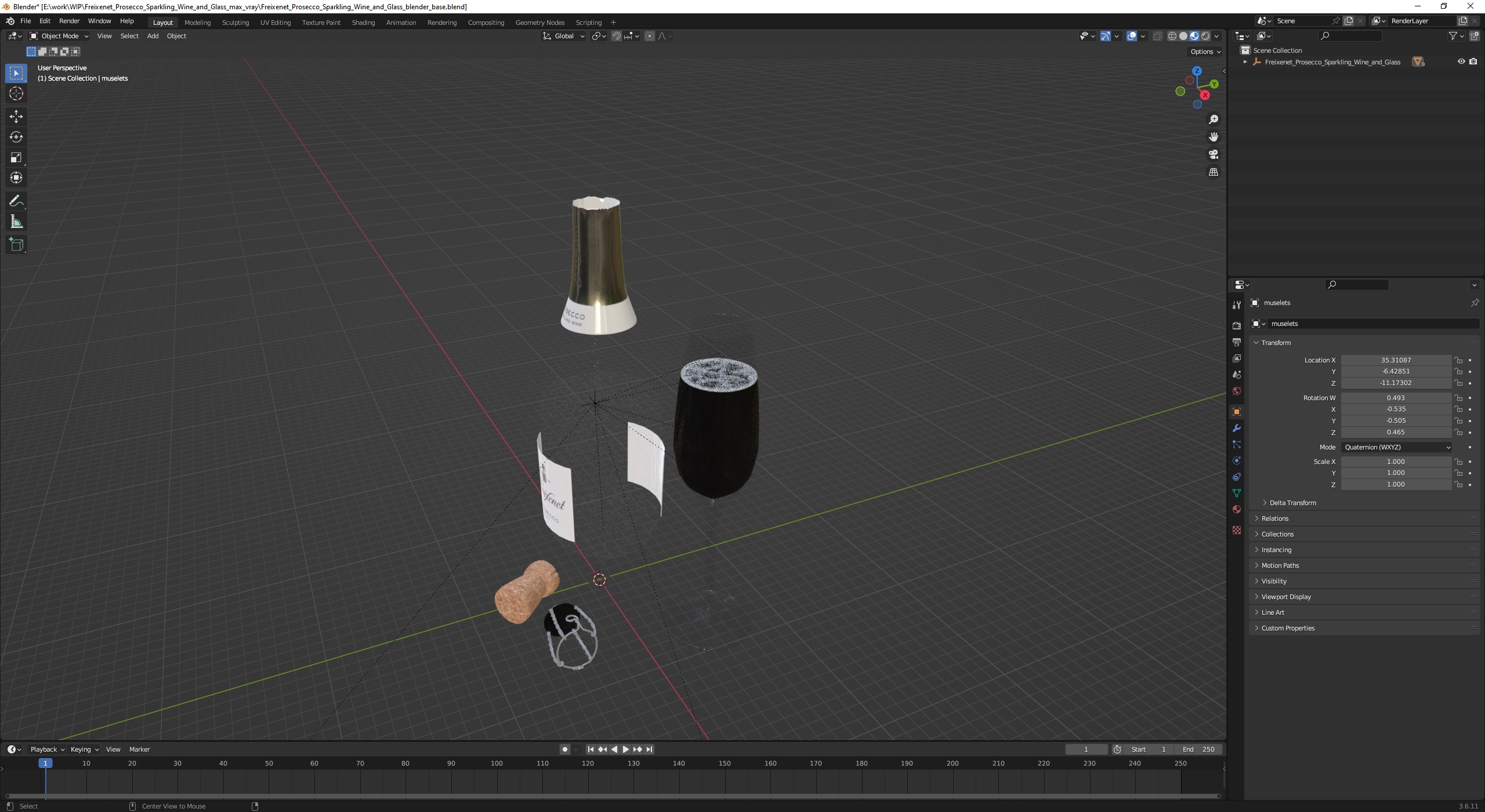The width and height of the screenshot is (1485, 812).
Task: Select the Measure tool
Action: click(16, 222)
